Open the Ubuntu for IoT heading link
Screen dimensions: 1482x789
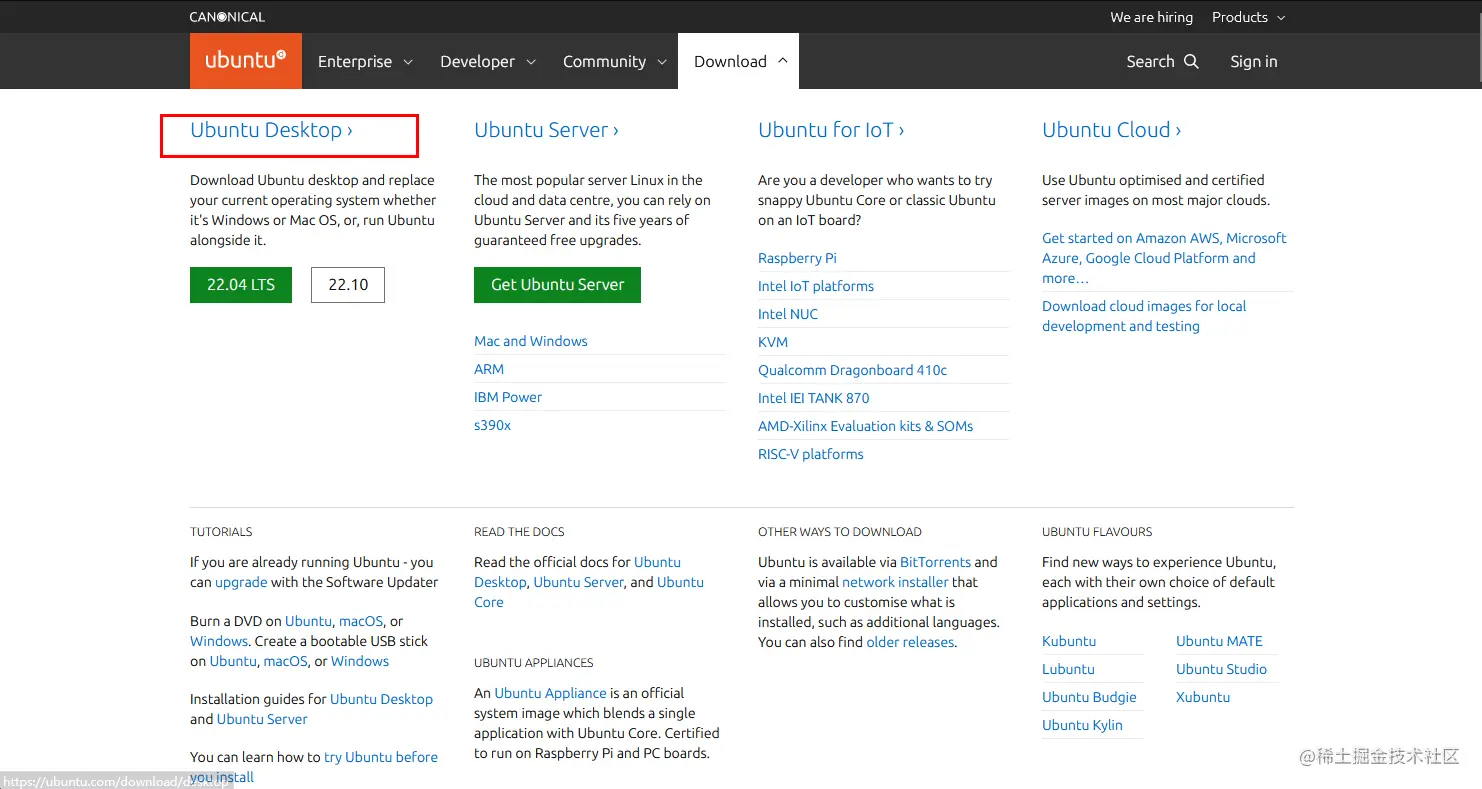[x=831, y=130]
